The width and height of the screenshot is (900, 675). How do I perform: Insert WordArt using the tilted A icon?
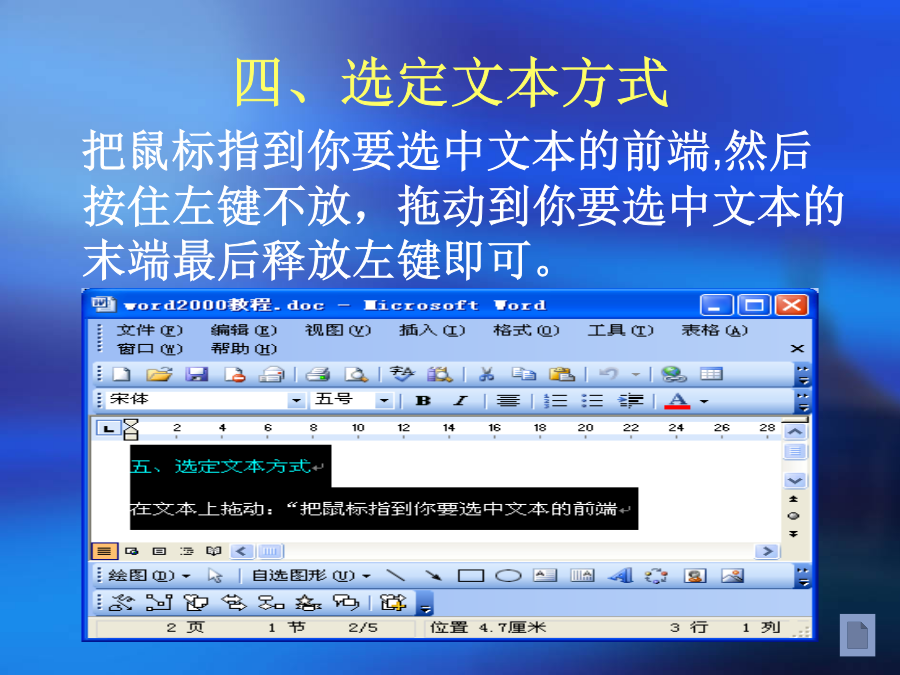click(x=620, y=576)
